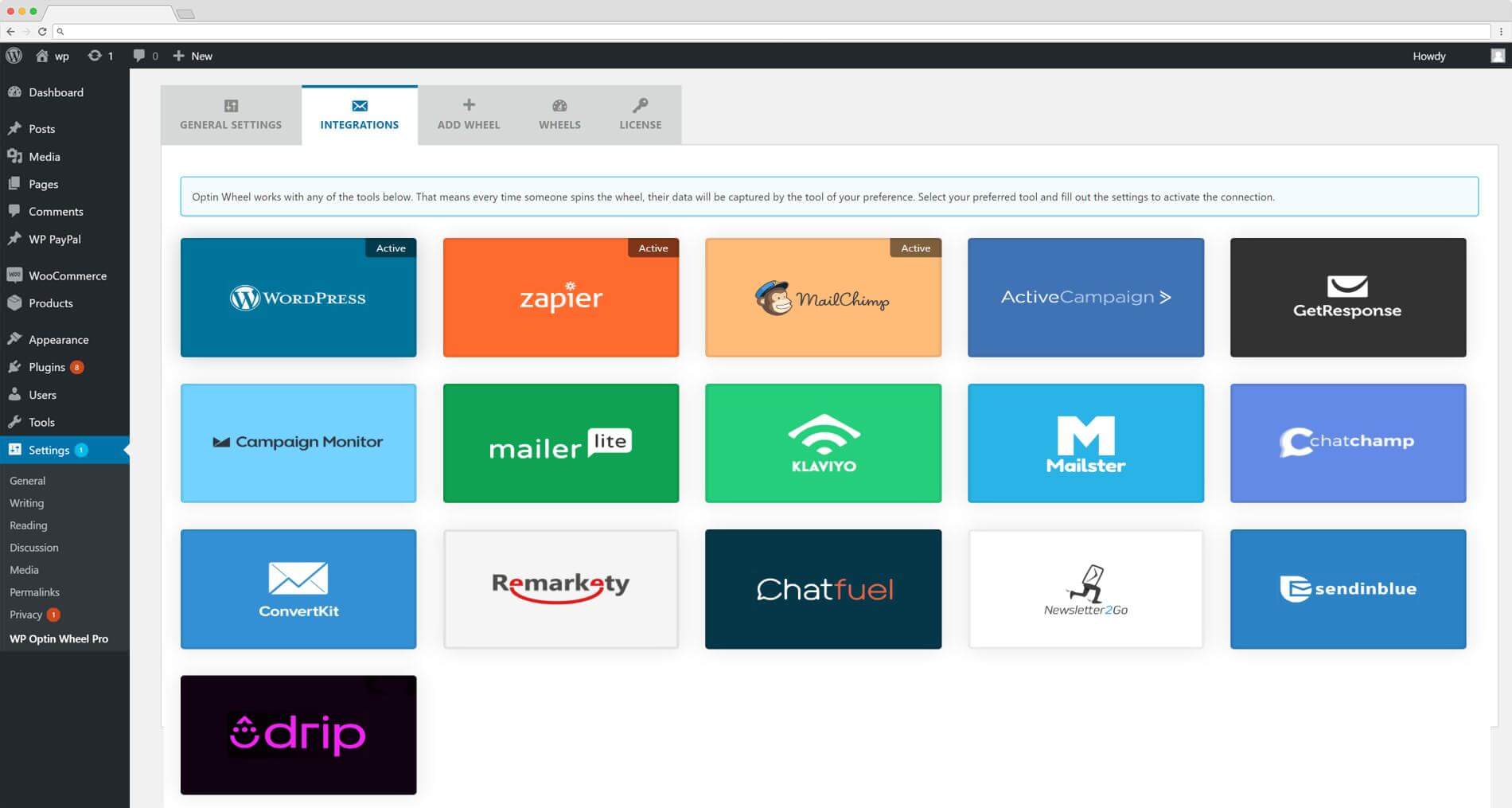Open the Discussion settings submenu link
Viewport: 1512px width, 808px height.
34,548
